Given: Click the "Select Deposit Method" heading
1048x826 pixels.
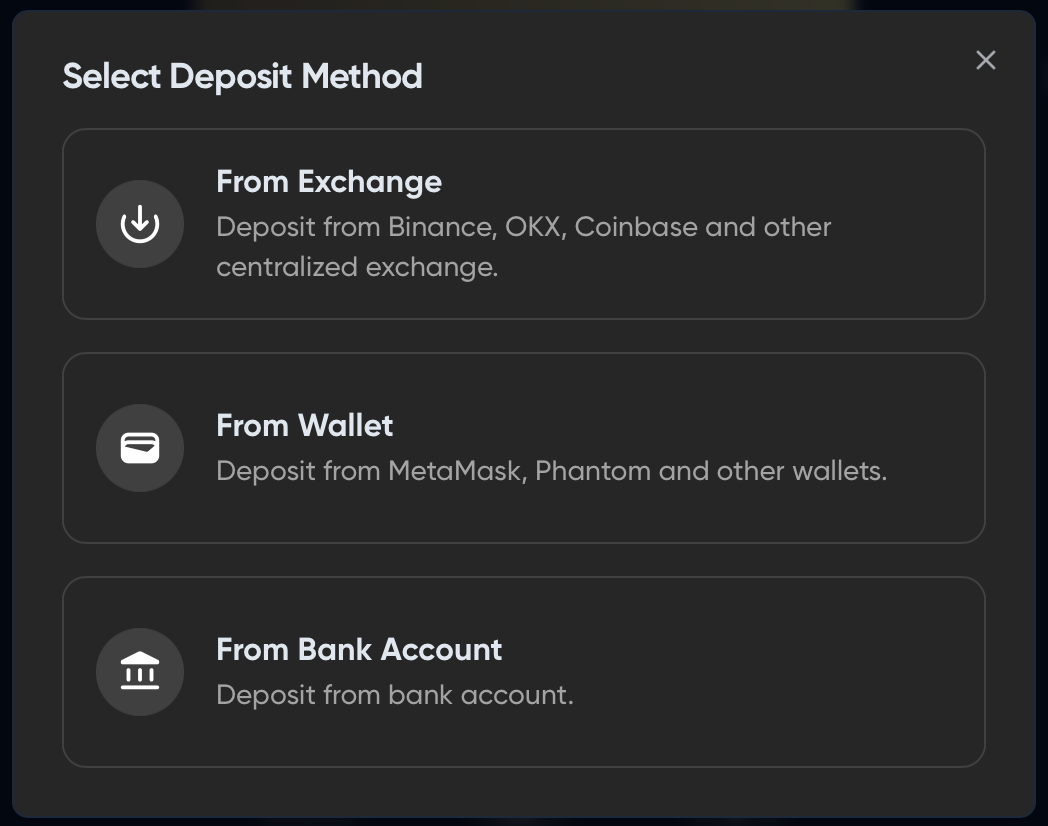Looking at the screenshot, I should (x=243, y=77).
